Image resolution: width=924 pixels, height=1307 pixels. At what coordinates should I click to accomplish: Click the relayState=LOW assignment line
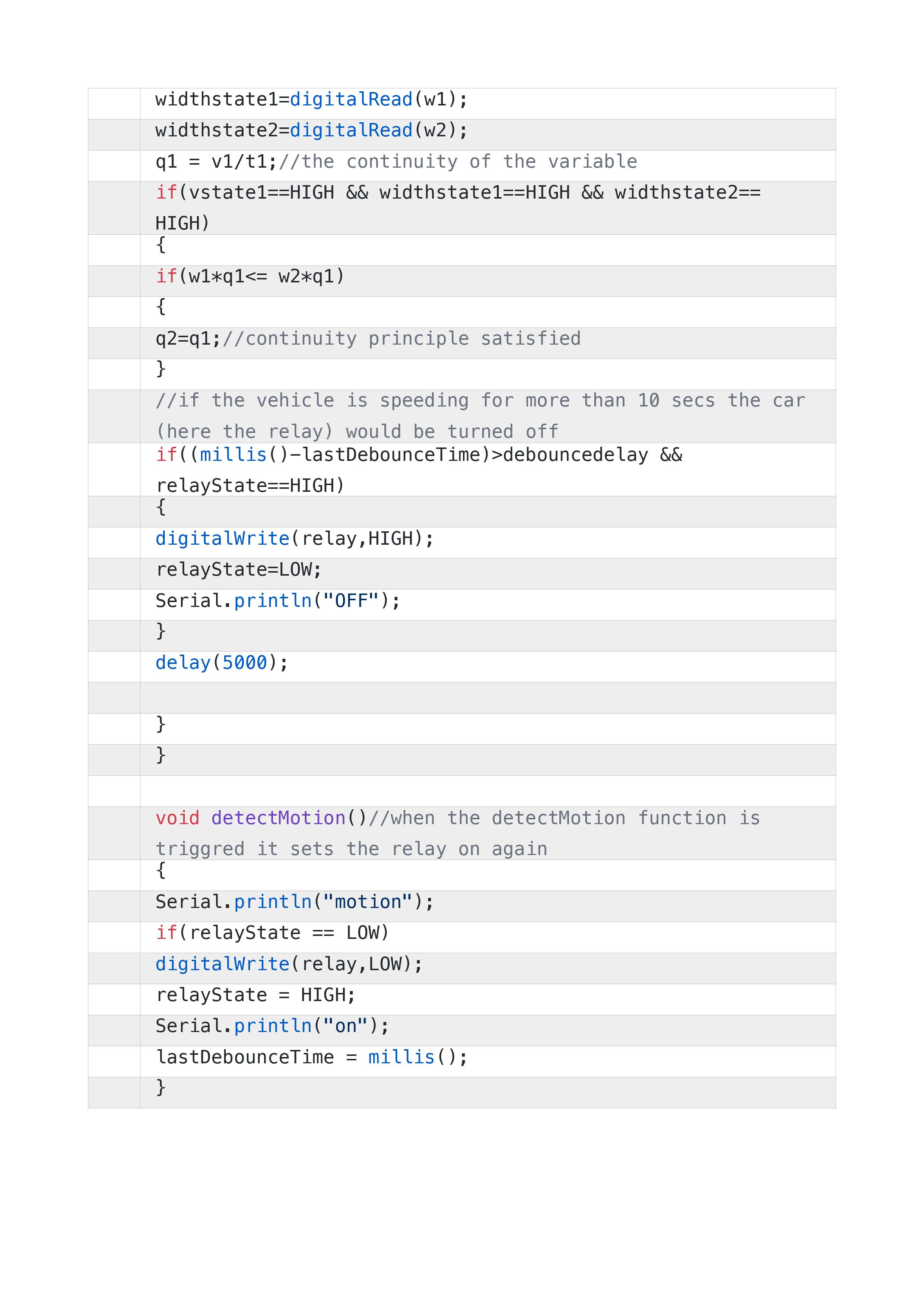238,570
